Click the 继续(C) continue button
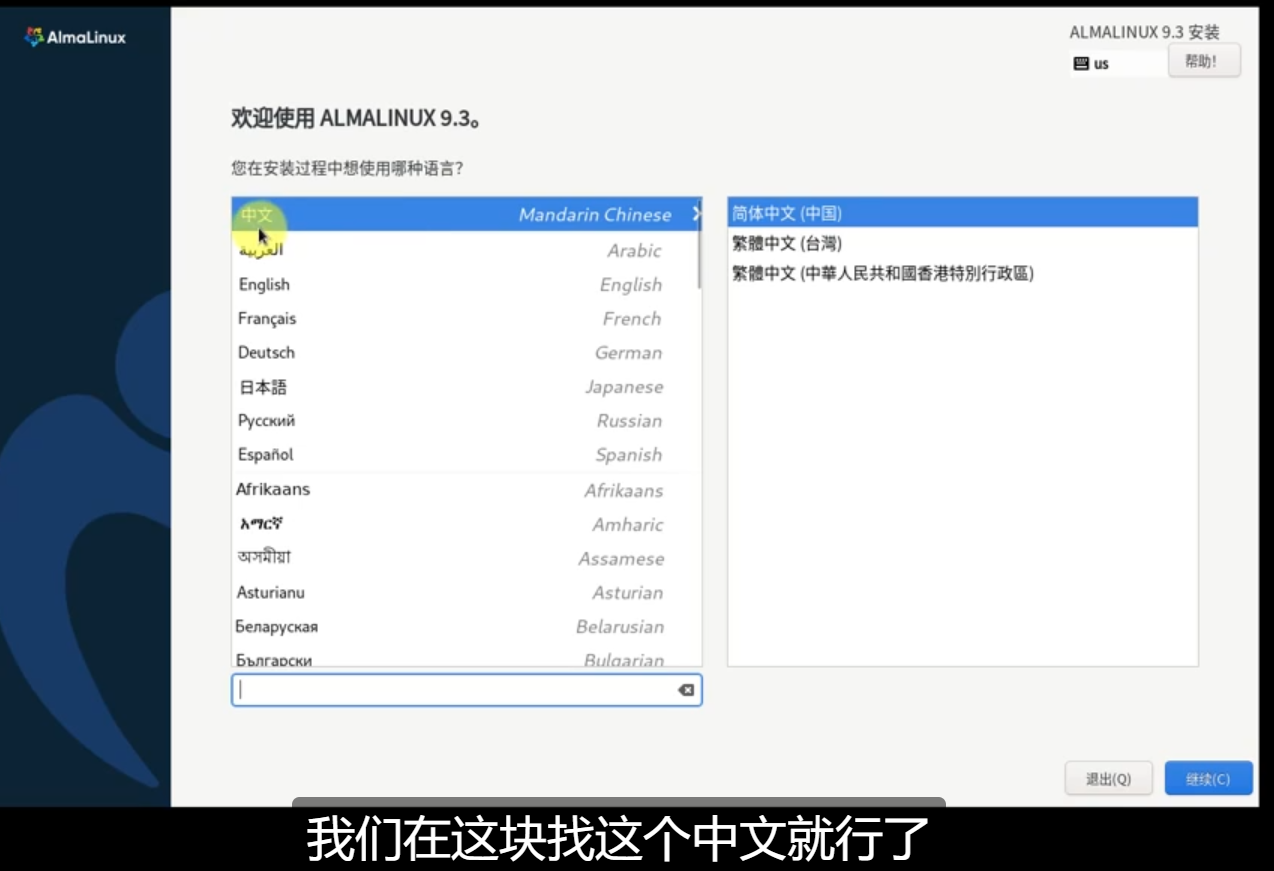This screenshot has width=1274, height=871. click(x=1208, y=779)
